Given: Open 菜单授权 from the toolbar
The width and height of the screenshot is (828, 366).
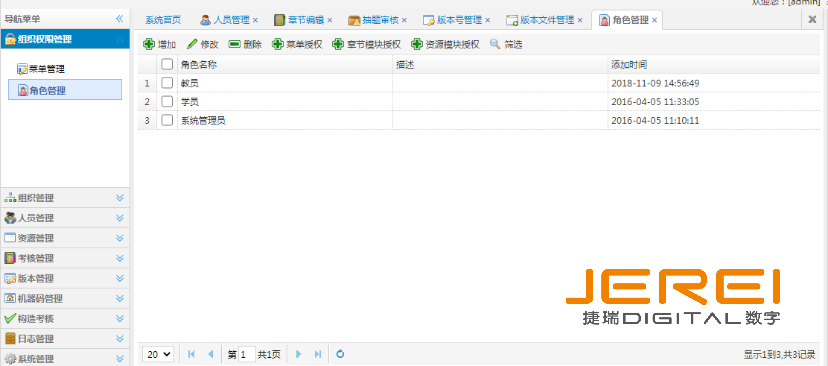Looking at the screenshot, I should [x=297, y=44].
